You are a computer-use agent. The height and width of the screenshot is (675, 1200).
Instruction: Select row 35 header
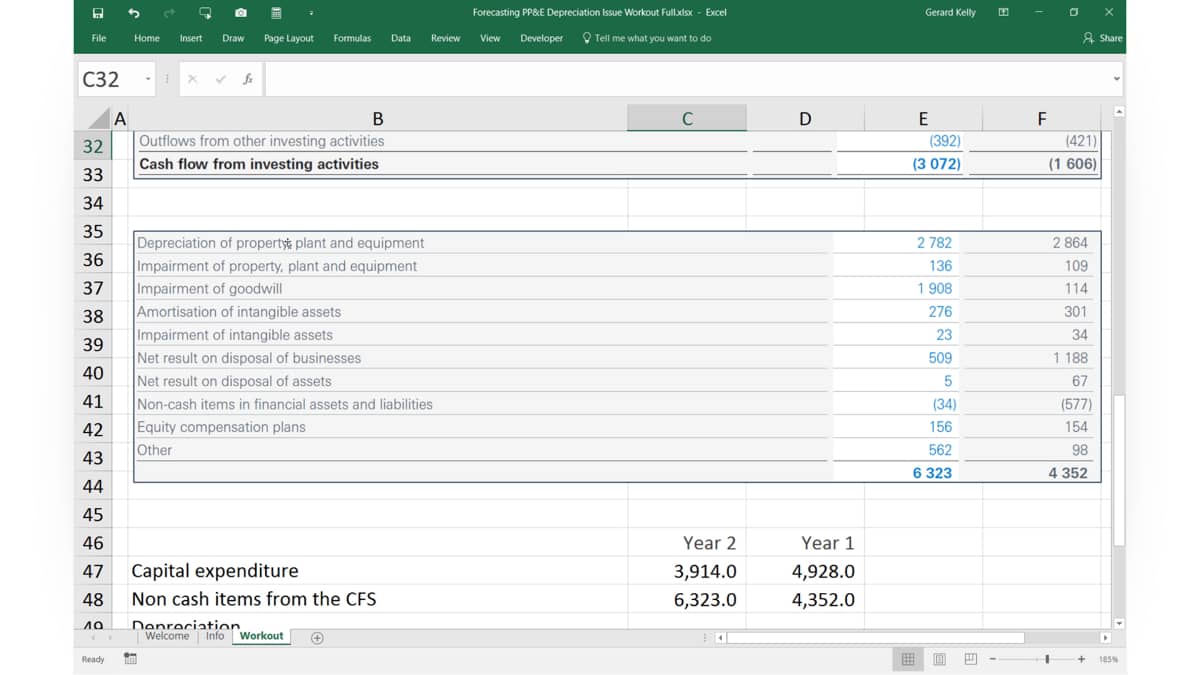(x=93, y=231)
